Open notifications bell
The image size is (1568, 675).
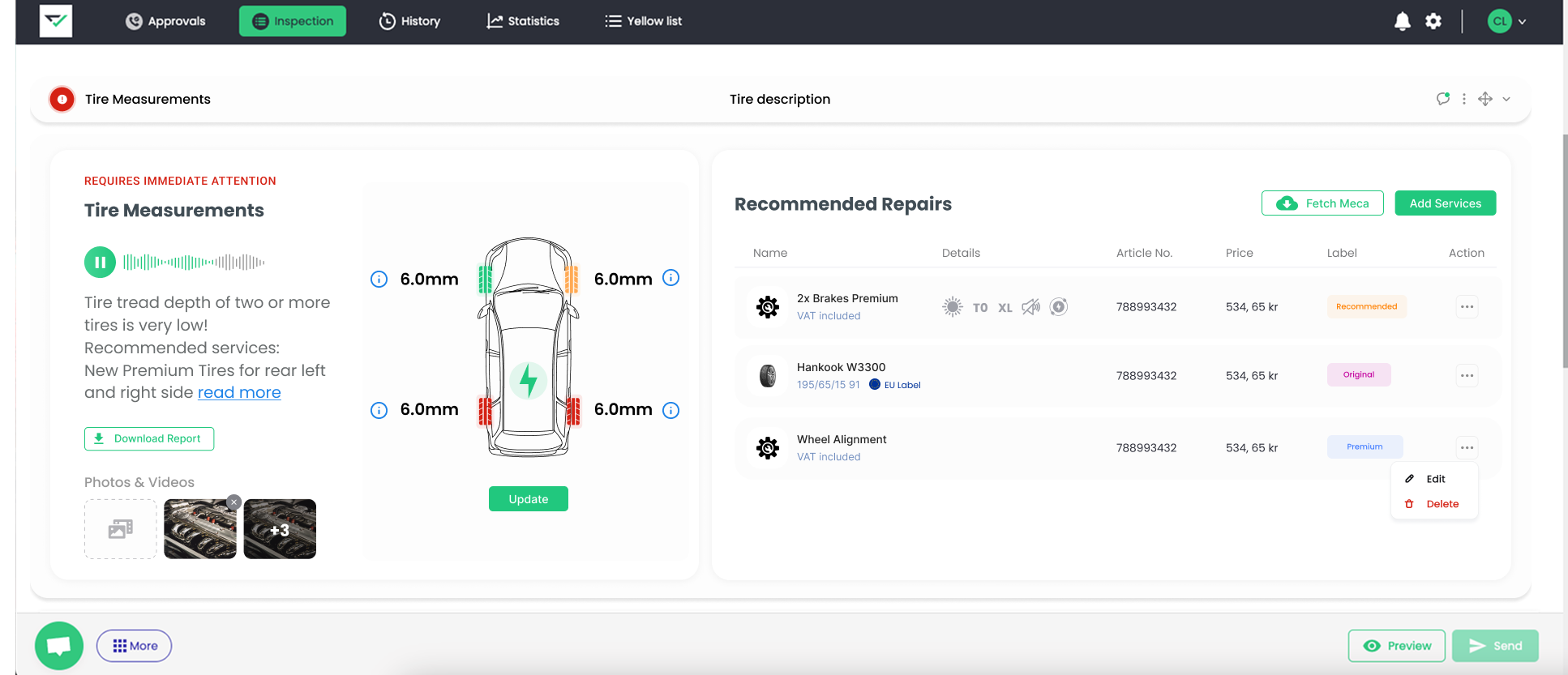[1402, 22]
